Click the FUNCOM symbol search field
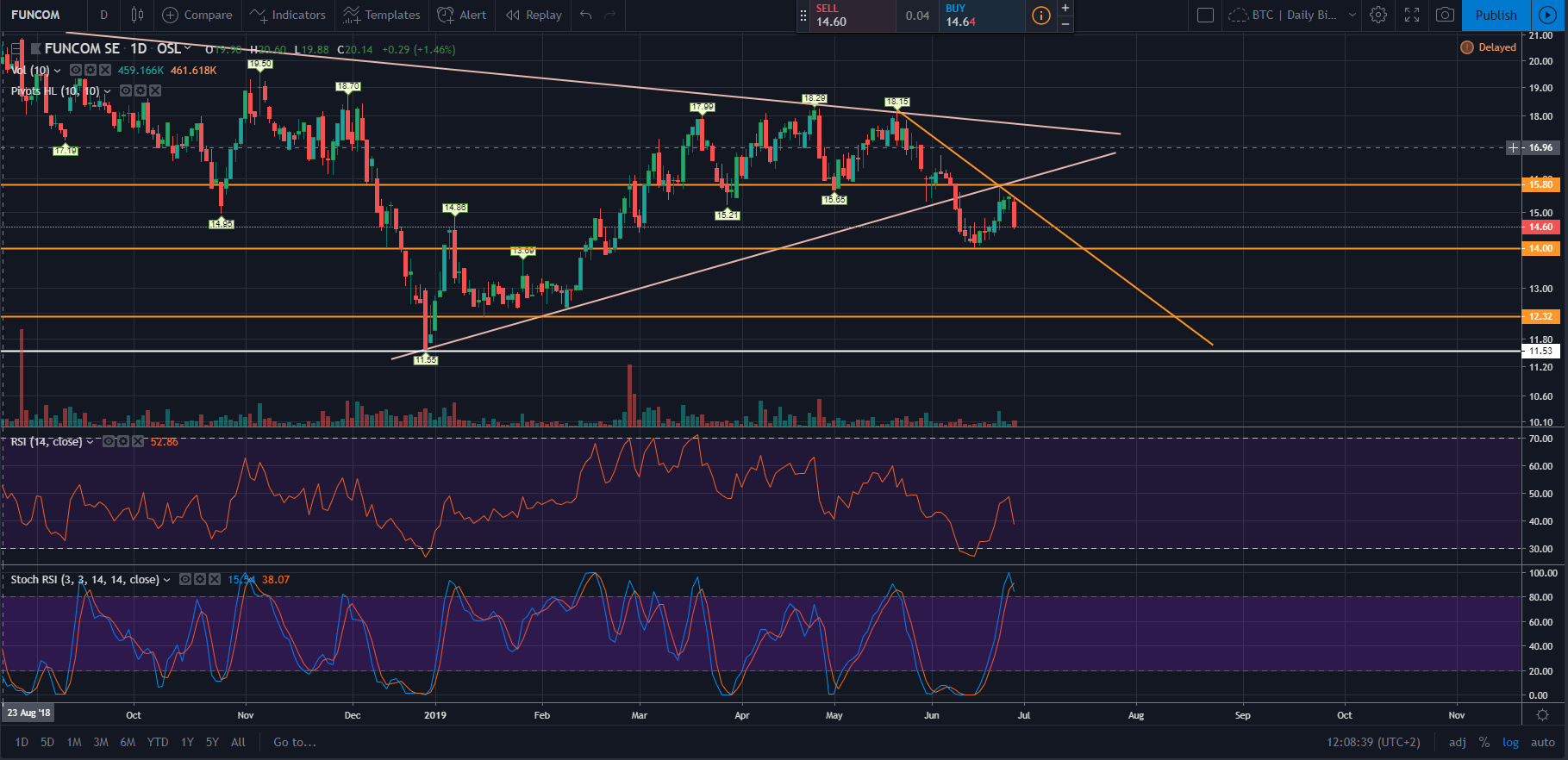Screen dimensions: 1568x760 point(43,15)
